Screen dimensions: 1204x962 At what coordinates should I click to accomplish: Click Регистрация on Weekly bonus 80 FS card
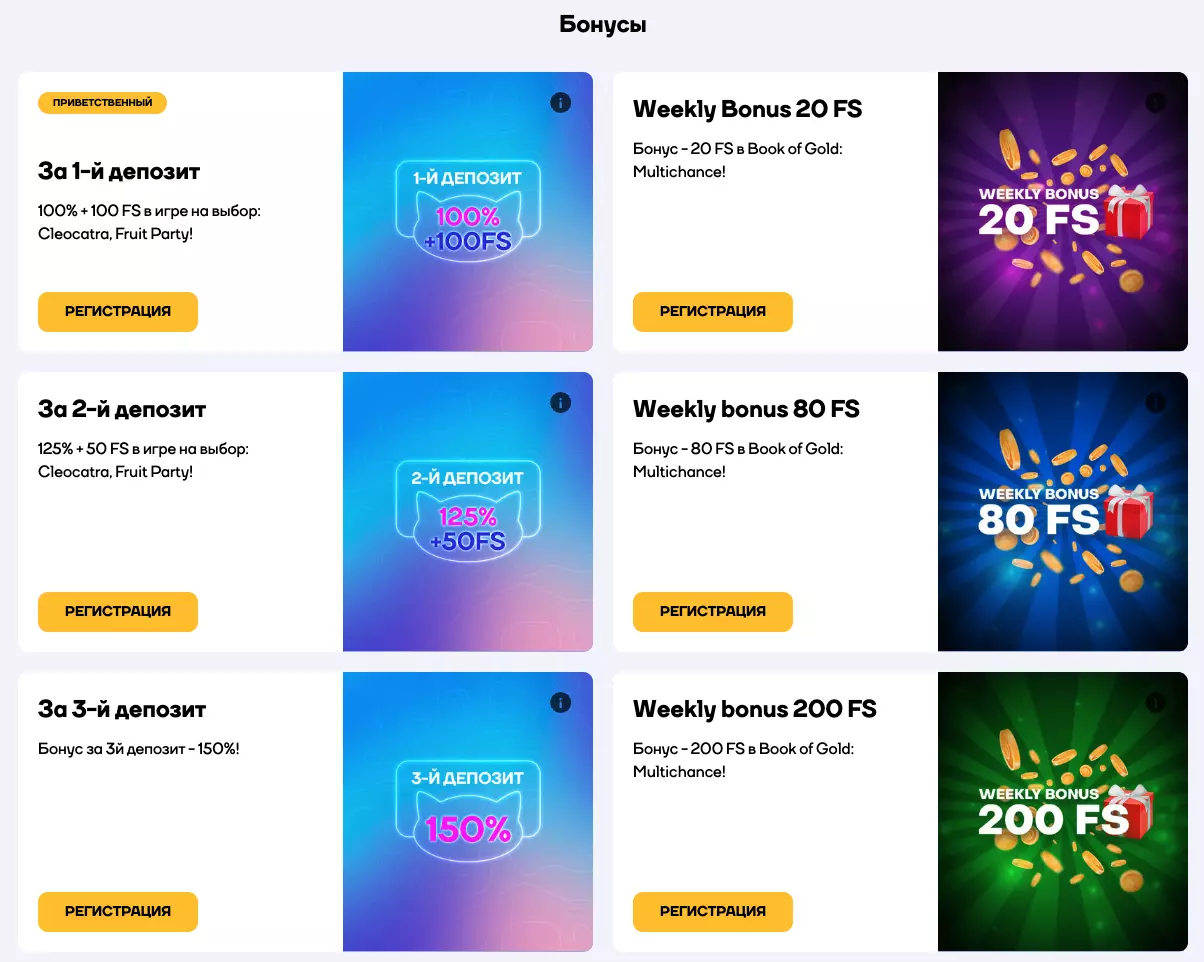click(x=713, y=611)
